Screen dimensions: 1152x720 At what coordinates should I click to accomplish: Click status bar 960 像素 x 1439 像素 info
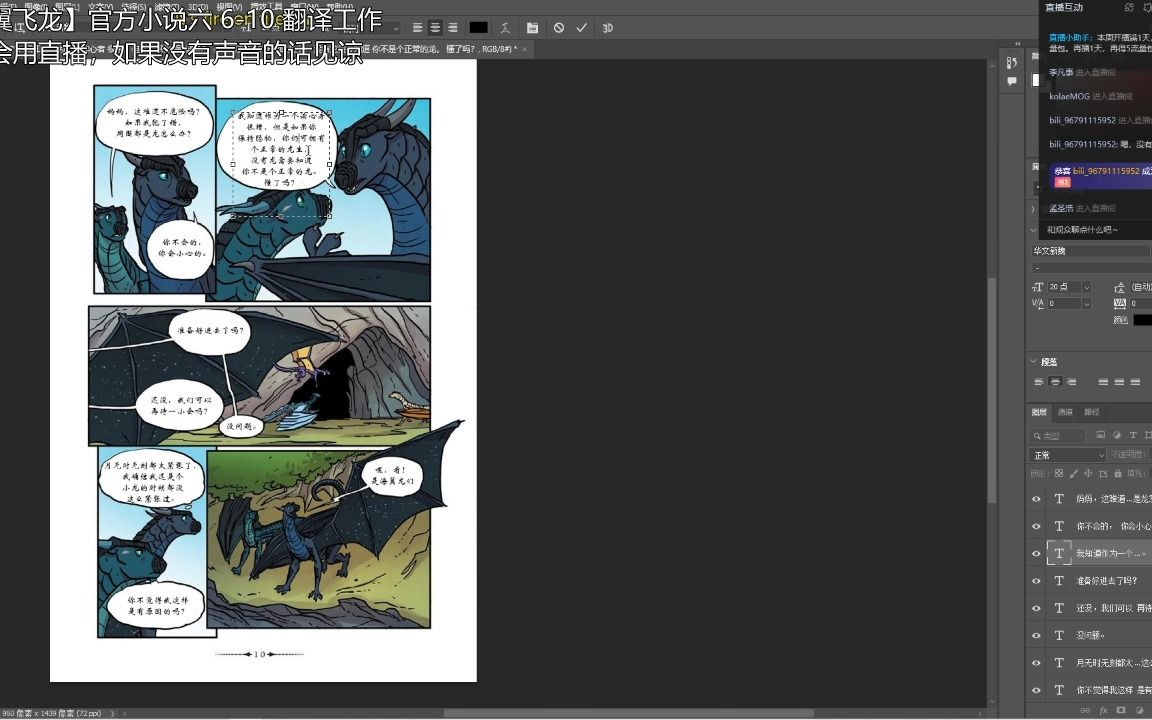click(x=51, y=713)
